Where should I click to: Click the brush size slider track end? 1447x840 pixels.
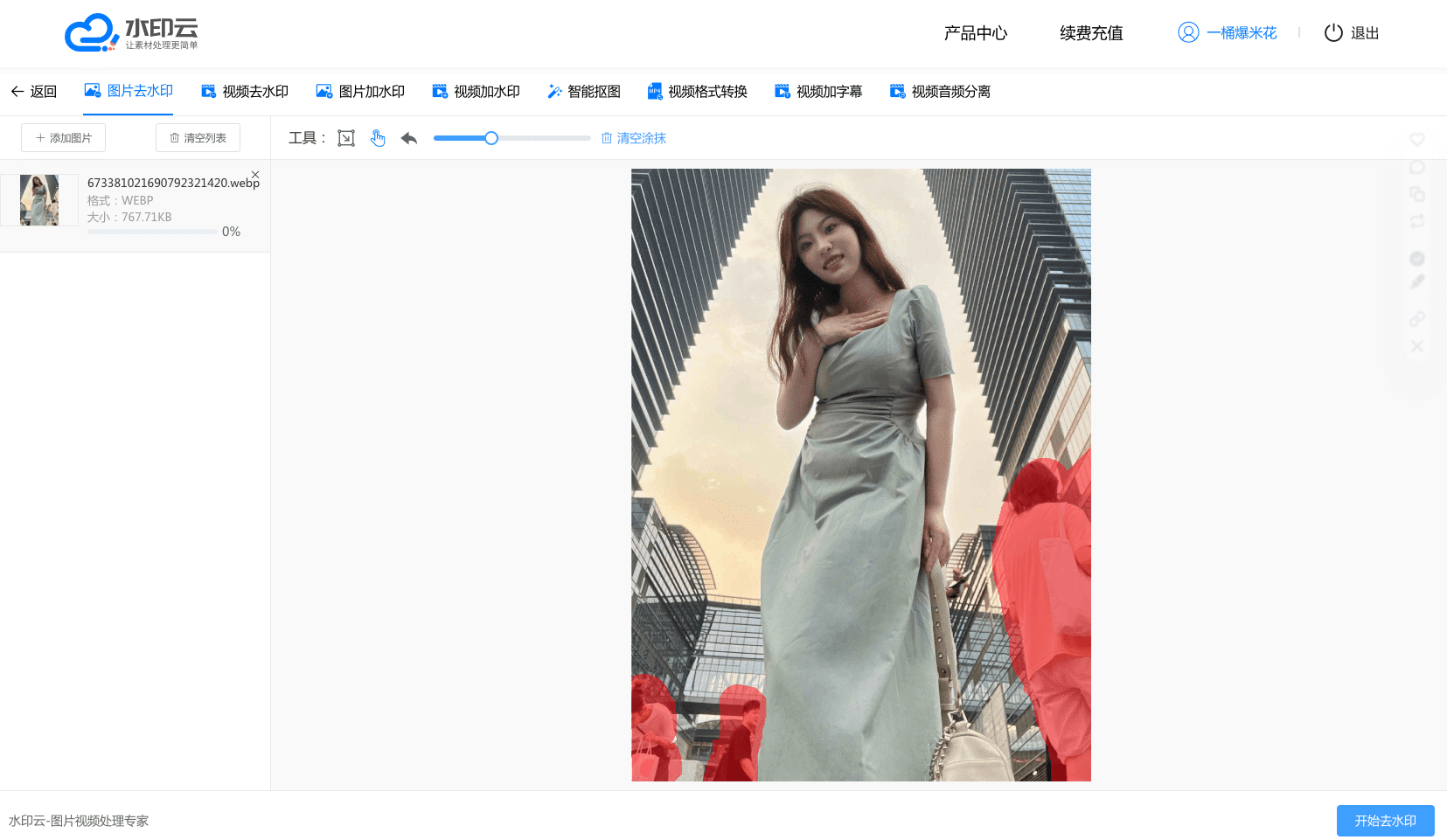tap(588, 138)
